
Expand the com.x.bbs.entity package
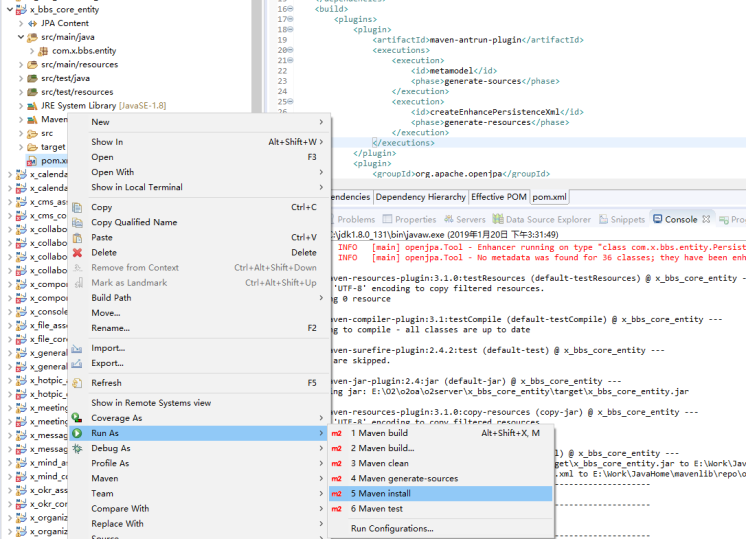click(33, 50)
